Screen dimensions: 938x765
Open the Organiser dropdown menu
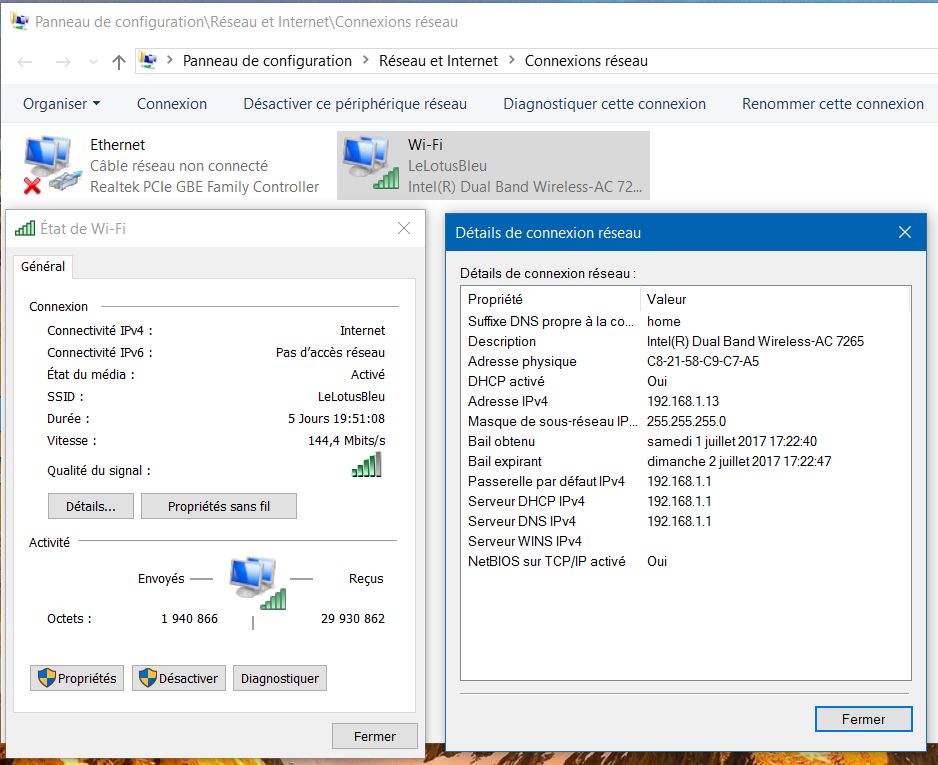click(61, 104)
